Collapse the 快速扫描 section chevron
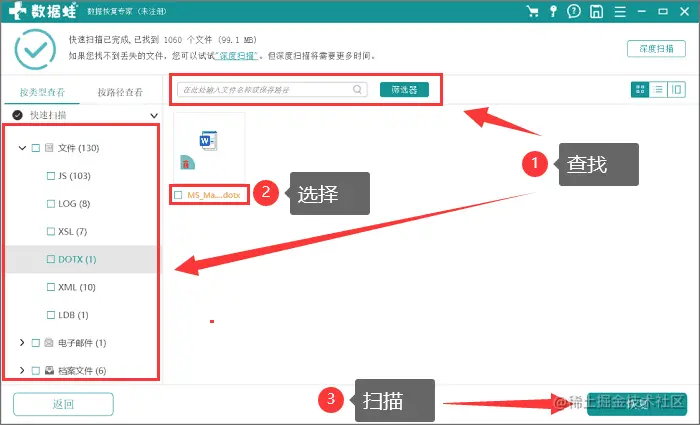This screenshot has width=700, height=425. (154, 116)
